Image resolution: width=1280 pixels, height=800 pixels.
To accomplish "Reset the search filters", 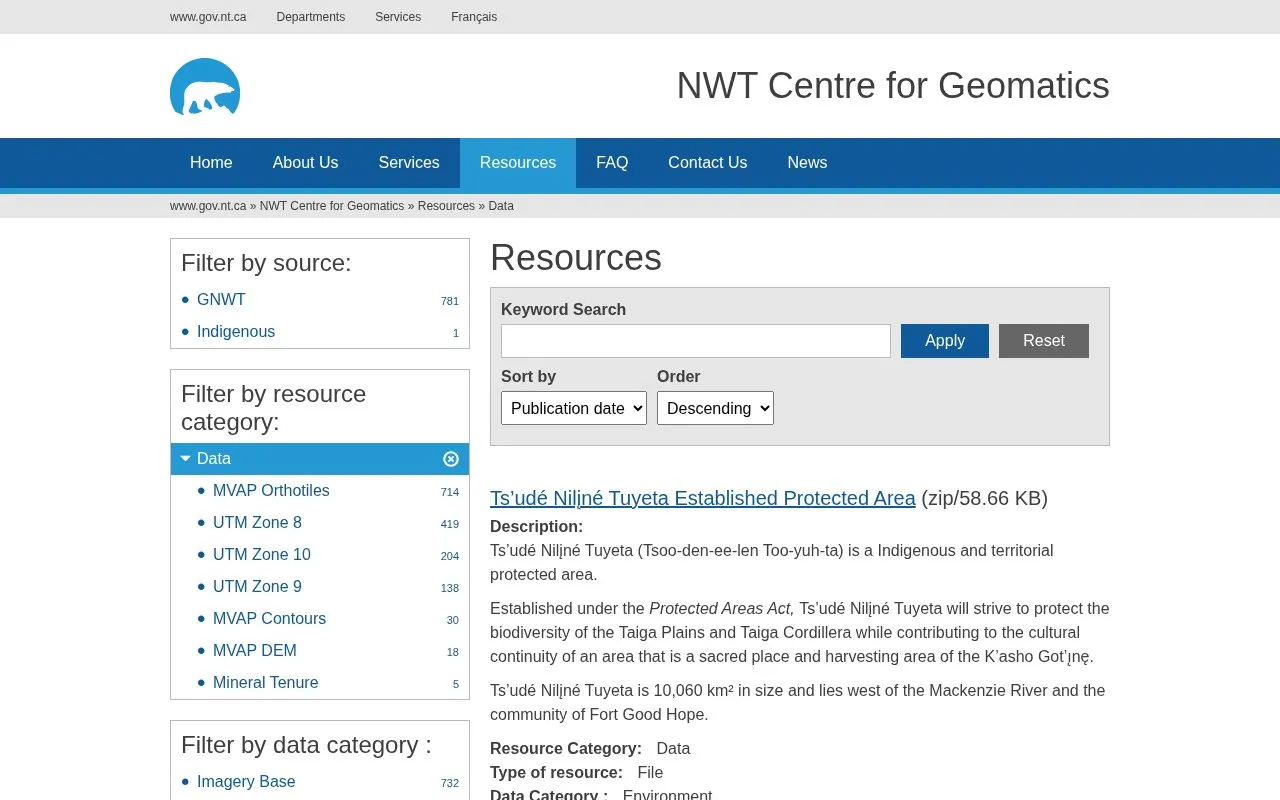I will point(1044,341).
